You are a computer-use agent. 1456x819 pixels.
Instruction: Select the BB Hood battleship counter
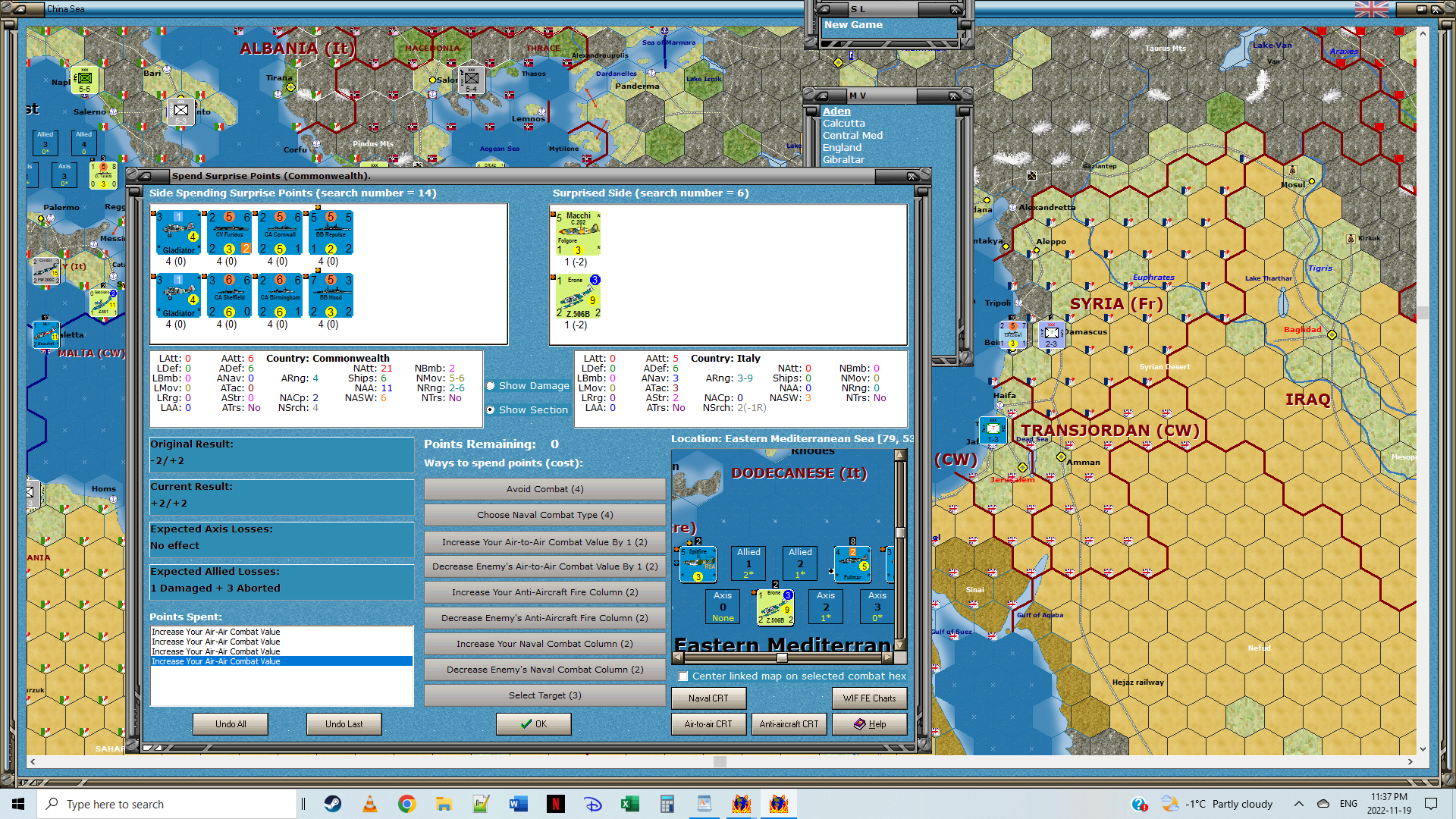pyautogui.click(x=331, y=296)
